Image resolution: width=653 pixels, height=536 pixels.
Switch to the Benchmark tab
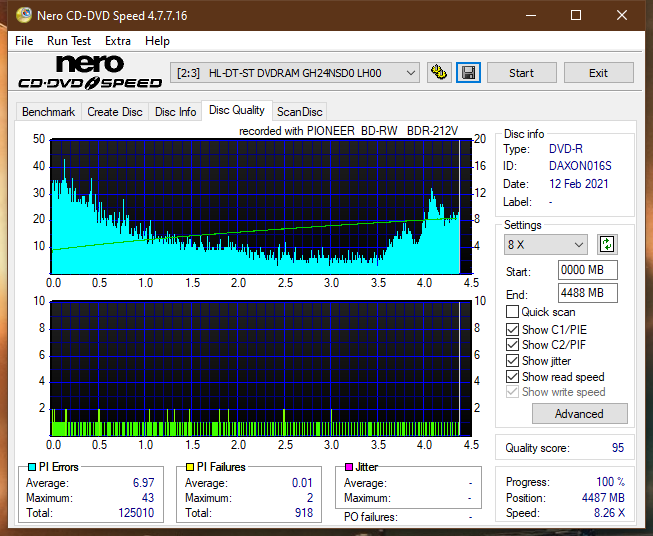[x=48, y=112]
